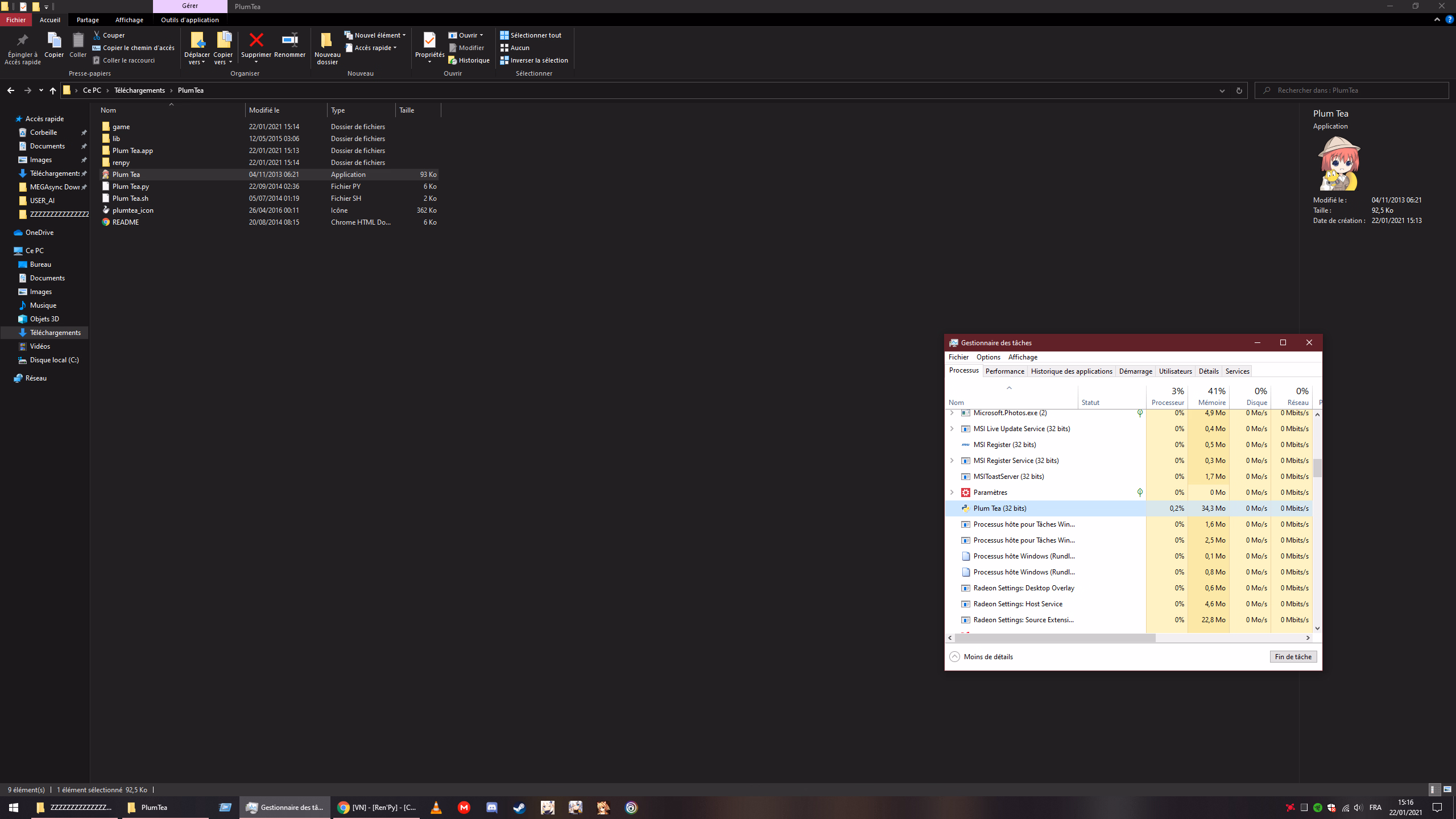Open the help question mark icon

[x=1449, y=19]
